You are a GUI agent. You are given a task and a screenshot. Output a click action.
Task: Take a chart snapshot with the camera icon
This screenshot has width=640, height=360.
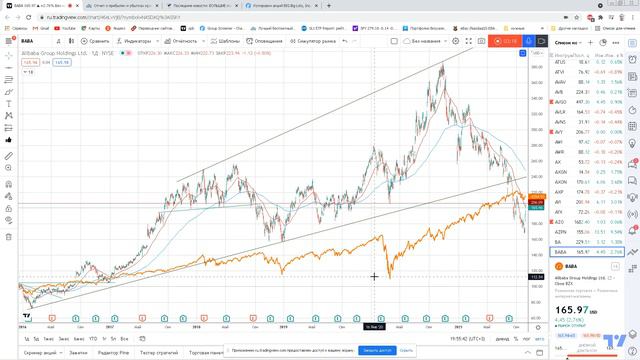(481, 41)
